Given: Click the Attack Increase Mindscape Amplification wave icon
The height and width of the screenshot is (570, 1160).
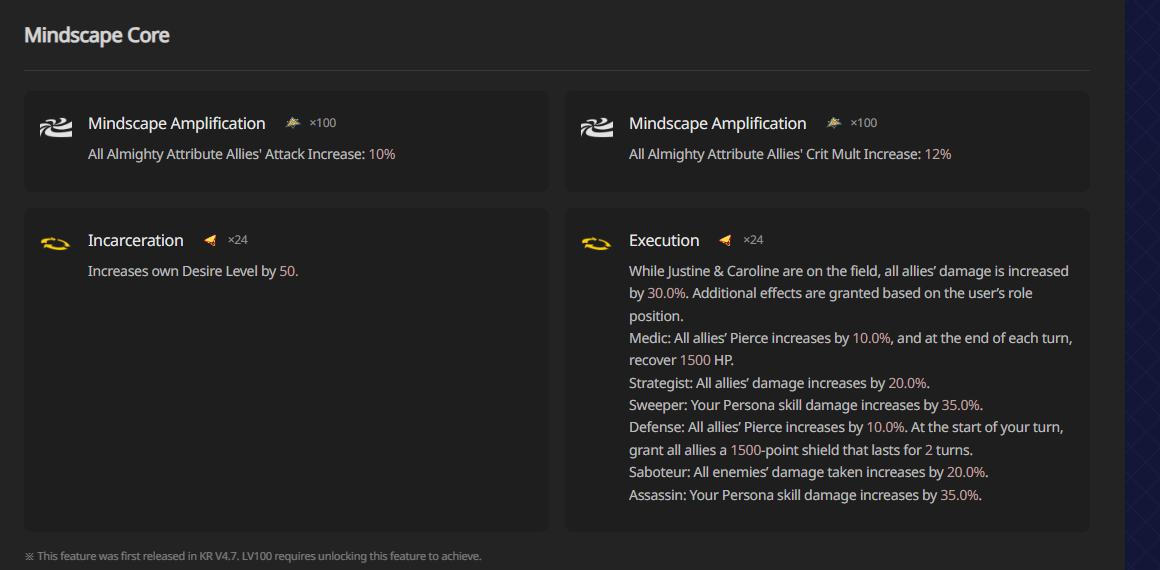Looking at the screenshot, I should (x=56, y=128).
